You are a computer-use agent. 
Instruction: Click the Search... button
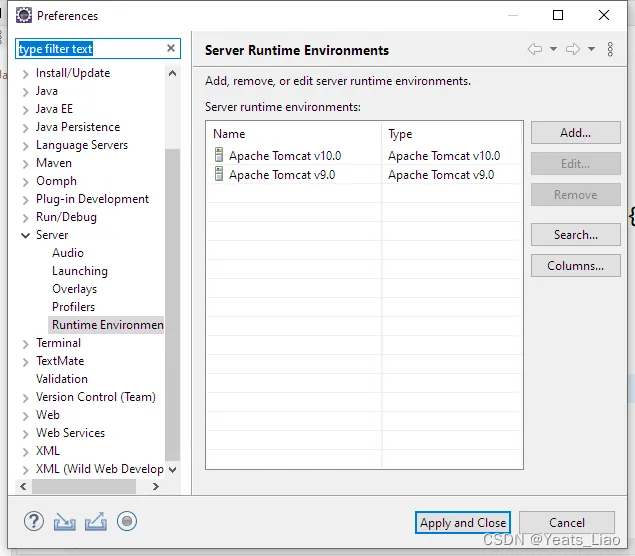pos(575,234)
